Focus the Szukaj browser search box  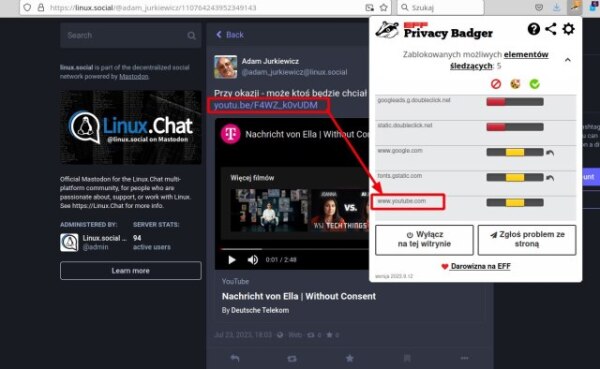(441, 8)
